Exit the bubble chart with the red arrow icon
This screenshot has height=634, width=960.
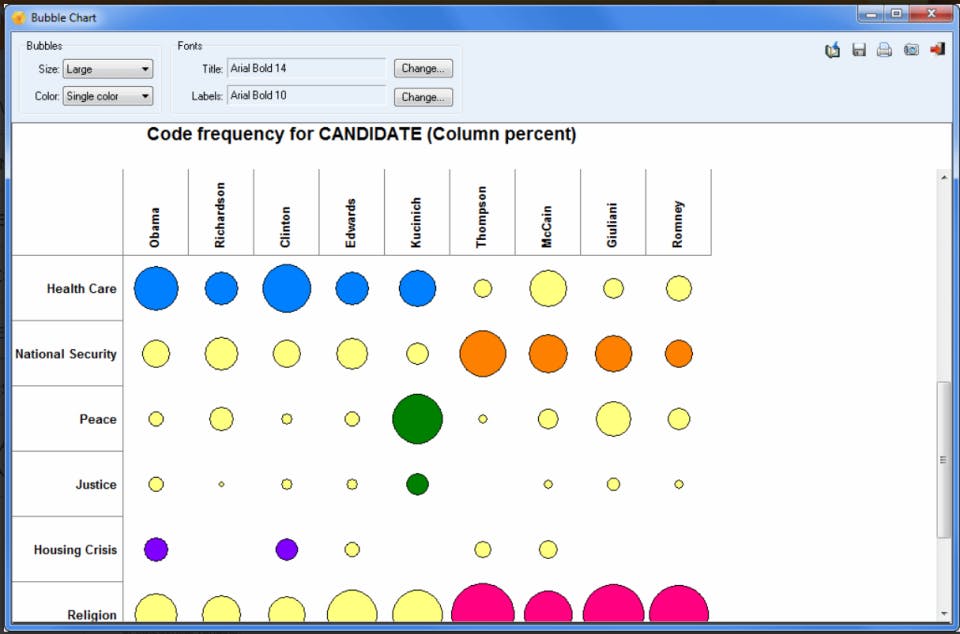pyautogui.click(x=937, y=49)
